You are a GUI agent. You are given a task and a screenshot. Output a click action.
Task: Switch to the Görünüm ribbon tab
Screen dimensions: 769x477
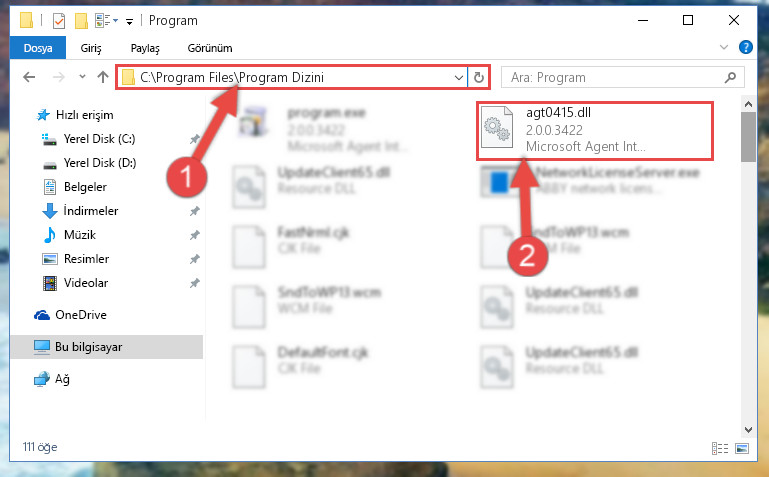point(210,48)
